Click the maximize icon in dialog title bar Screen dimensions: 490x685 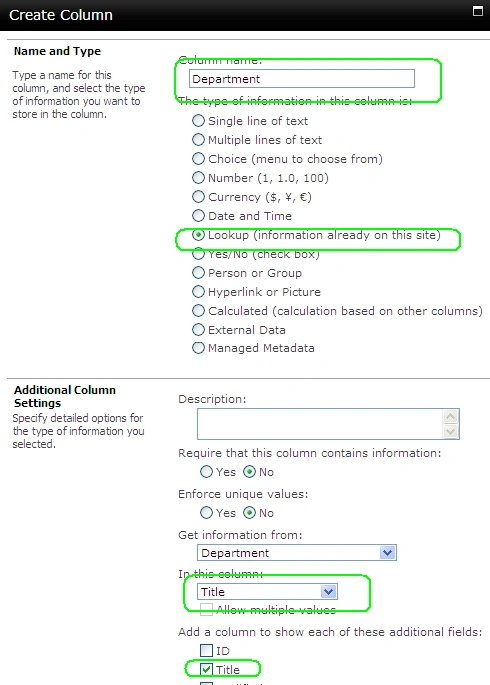pos(478,11)
